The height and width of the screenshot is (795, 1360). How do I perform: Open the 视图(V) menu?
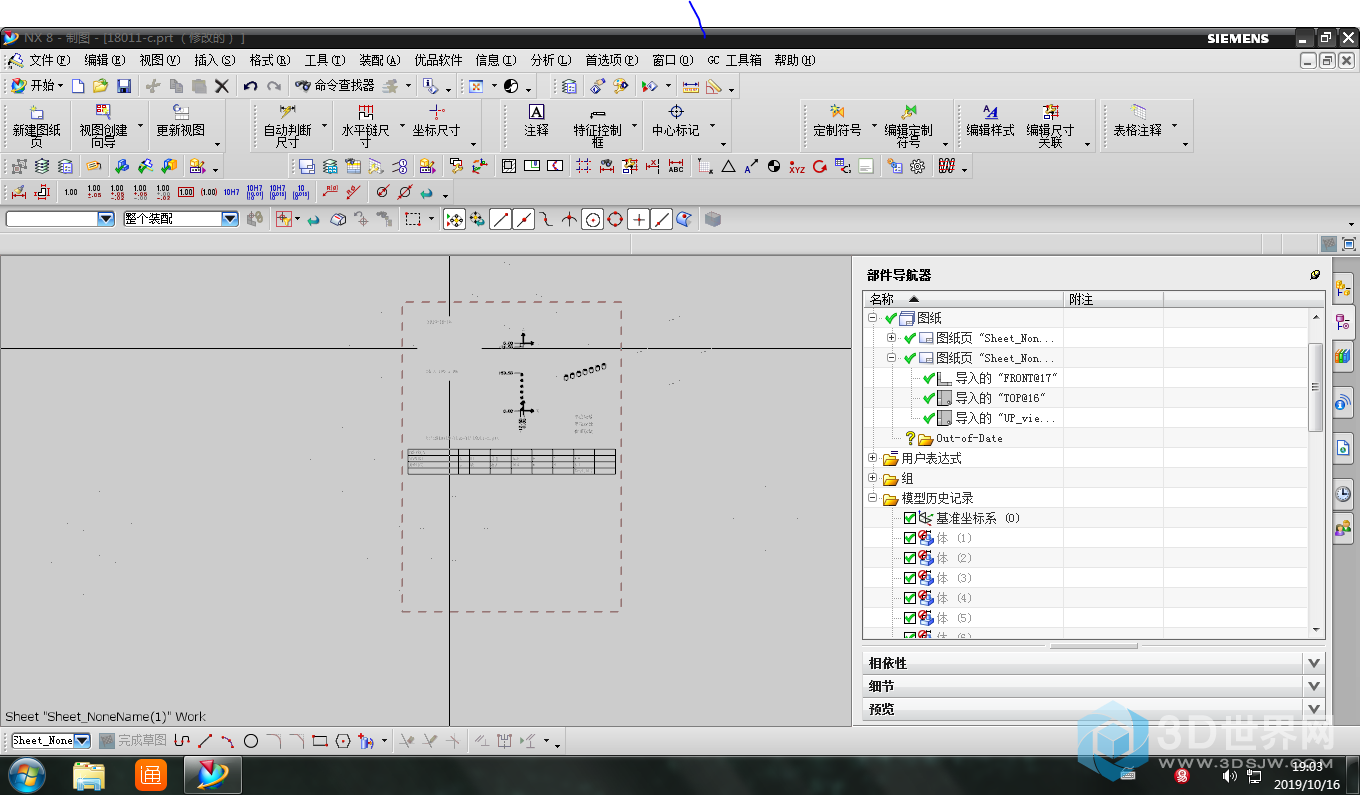pyautogui.click(x=160, y=60)
